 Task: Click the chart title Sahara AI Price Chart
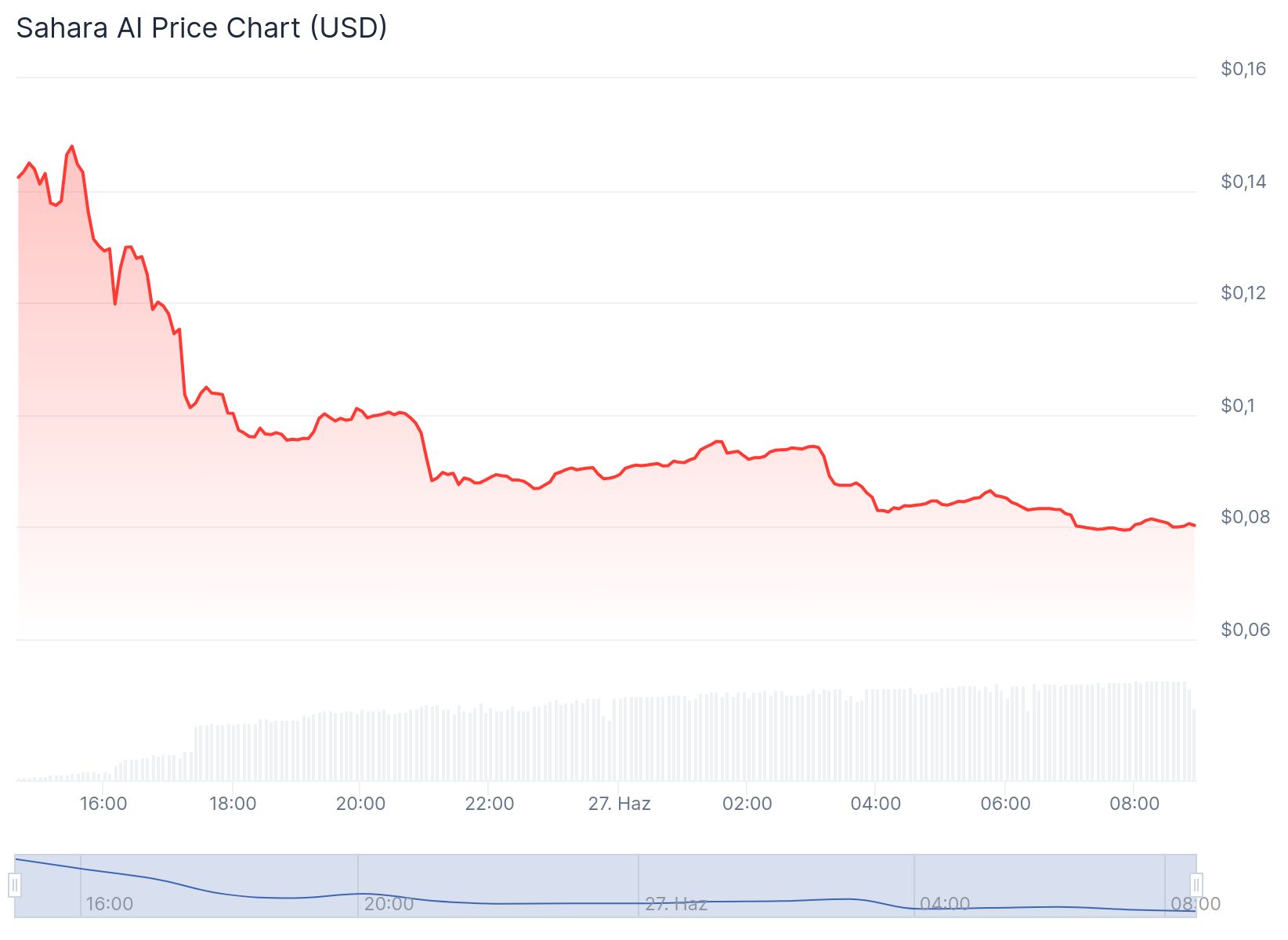(x=201, y=28)
